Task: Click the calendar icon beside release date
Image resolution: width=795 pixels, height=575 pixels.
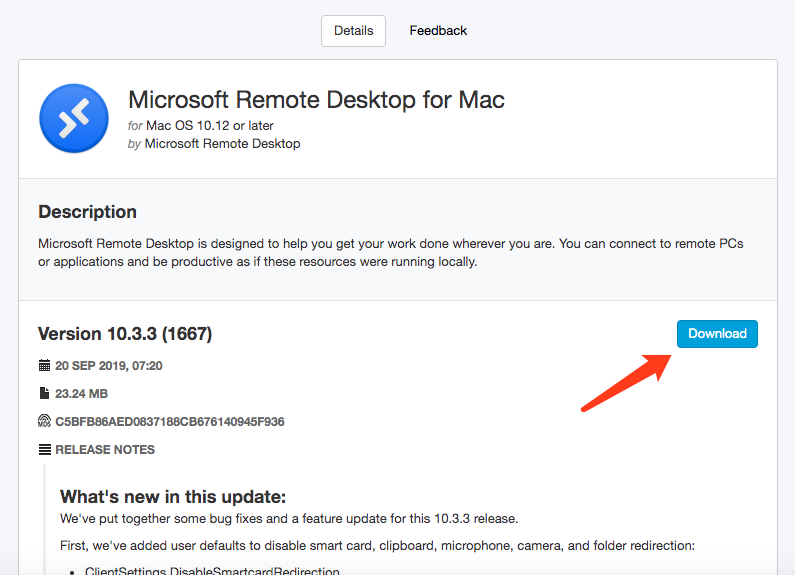Action: [x=45, y=365]
